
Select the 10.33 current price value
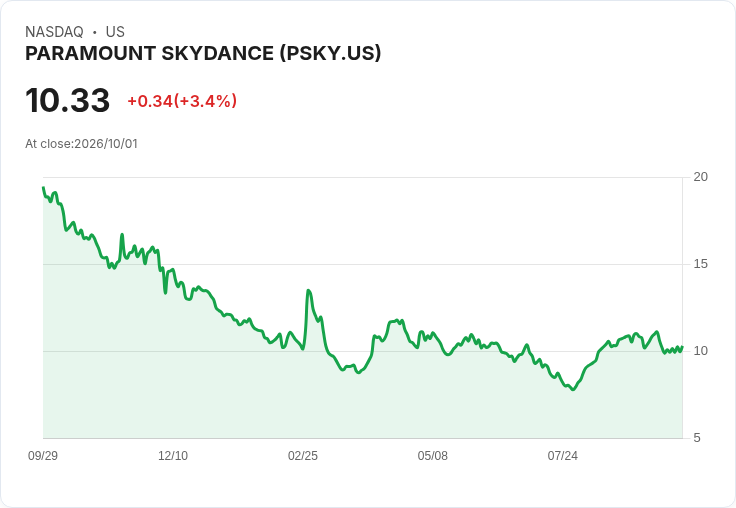tap(68, 100)
